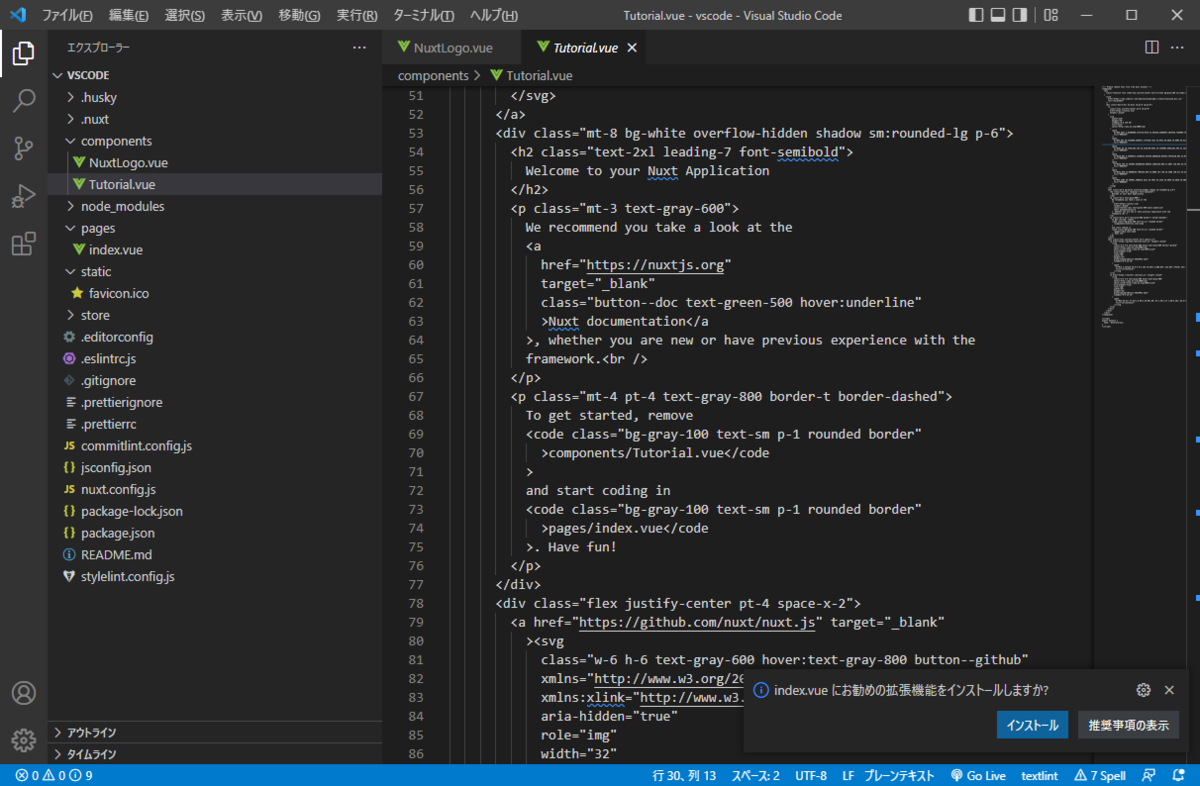
Task: Open the Manage gear in activity bar
Action: pyautogui.click(x=24, y=740)
